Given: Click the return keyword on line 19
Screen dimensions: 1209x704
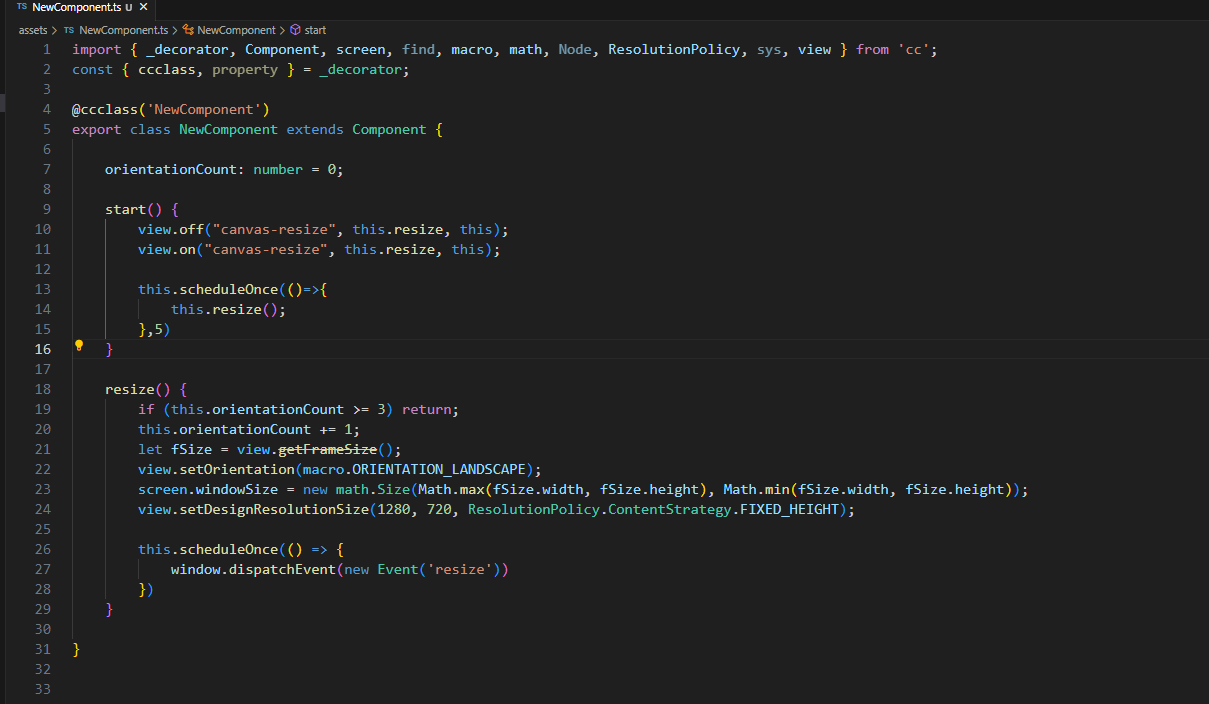Looking at the screenshot, I should coord(427,409).
